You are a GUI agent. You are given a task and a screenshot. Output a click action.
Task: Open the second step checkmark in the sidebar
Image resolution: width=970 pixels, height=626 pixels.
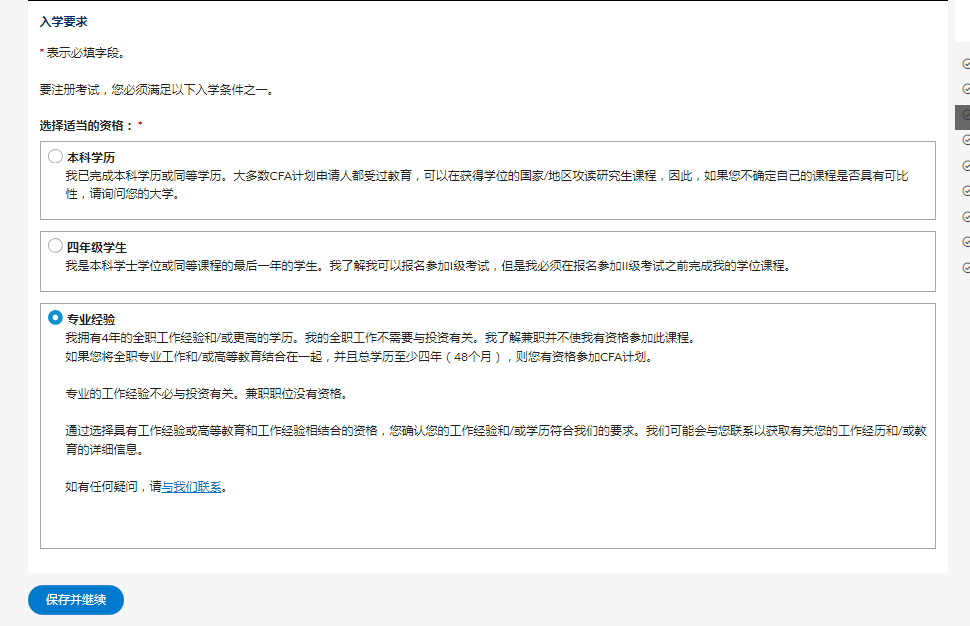click(966, 89)
